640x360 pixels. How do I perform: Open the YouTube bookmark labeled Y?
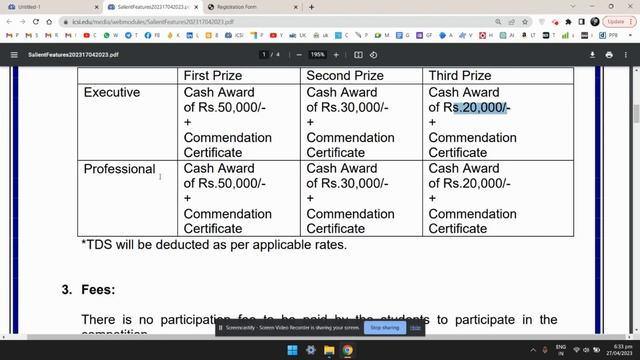(x=276, y=36)
